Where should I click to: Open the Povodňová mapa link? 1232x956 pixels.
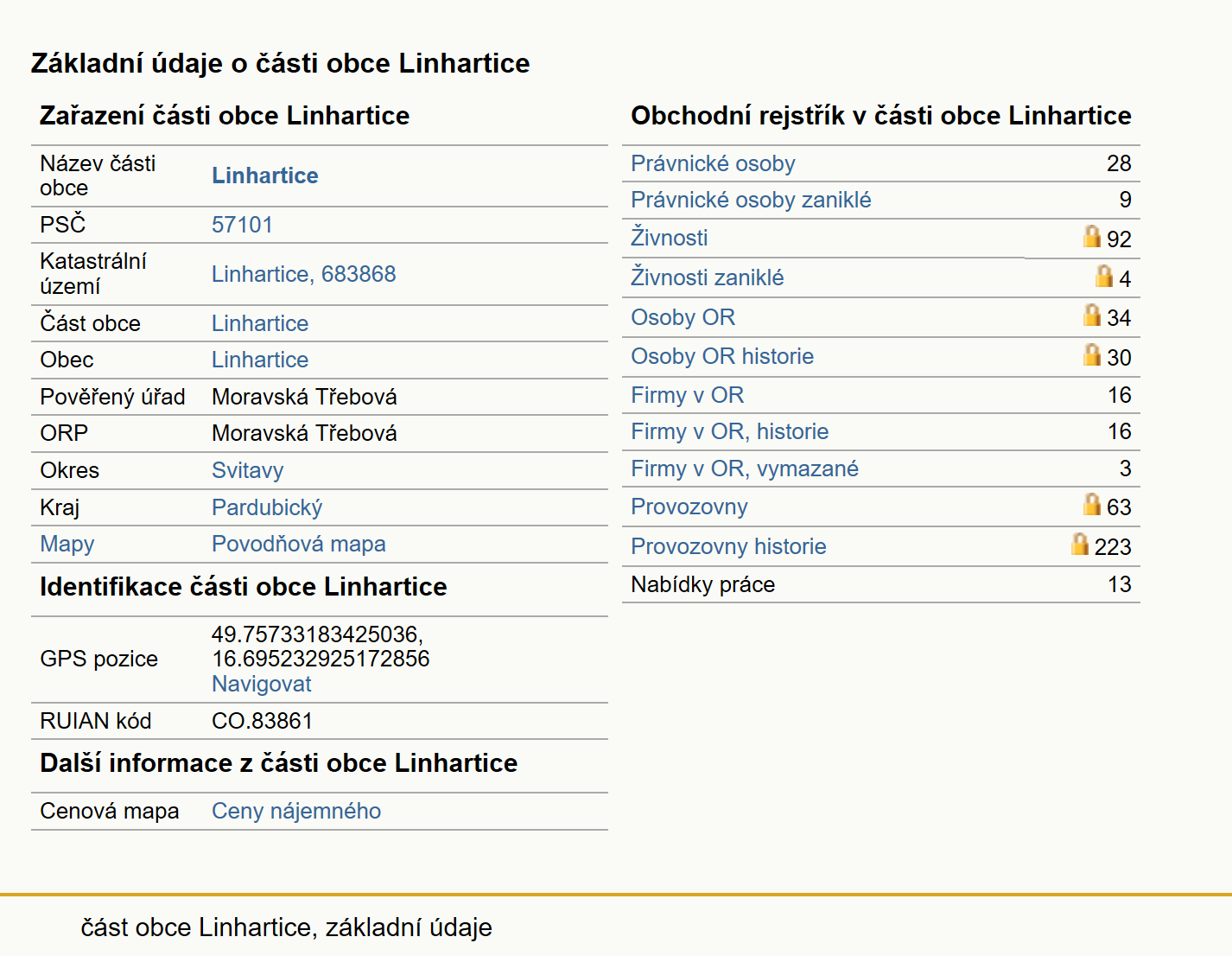click(298, 544)
